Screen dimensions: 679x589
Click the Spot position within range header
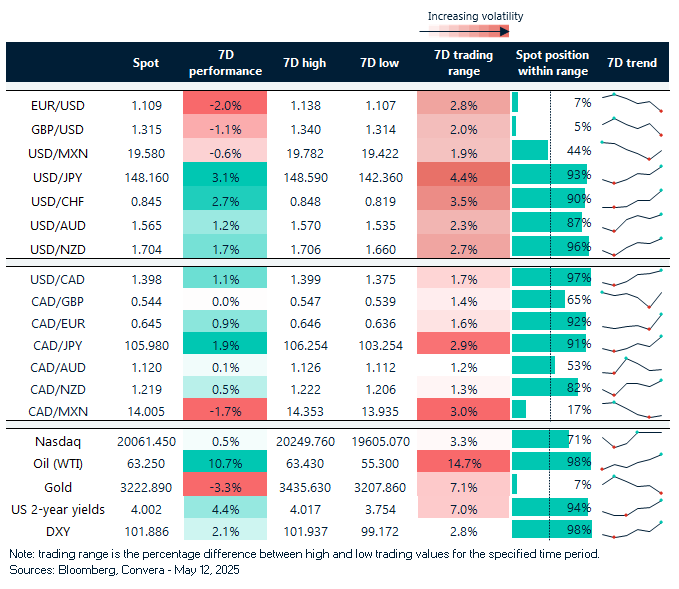coord(552,63)
